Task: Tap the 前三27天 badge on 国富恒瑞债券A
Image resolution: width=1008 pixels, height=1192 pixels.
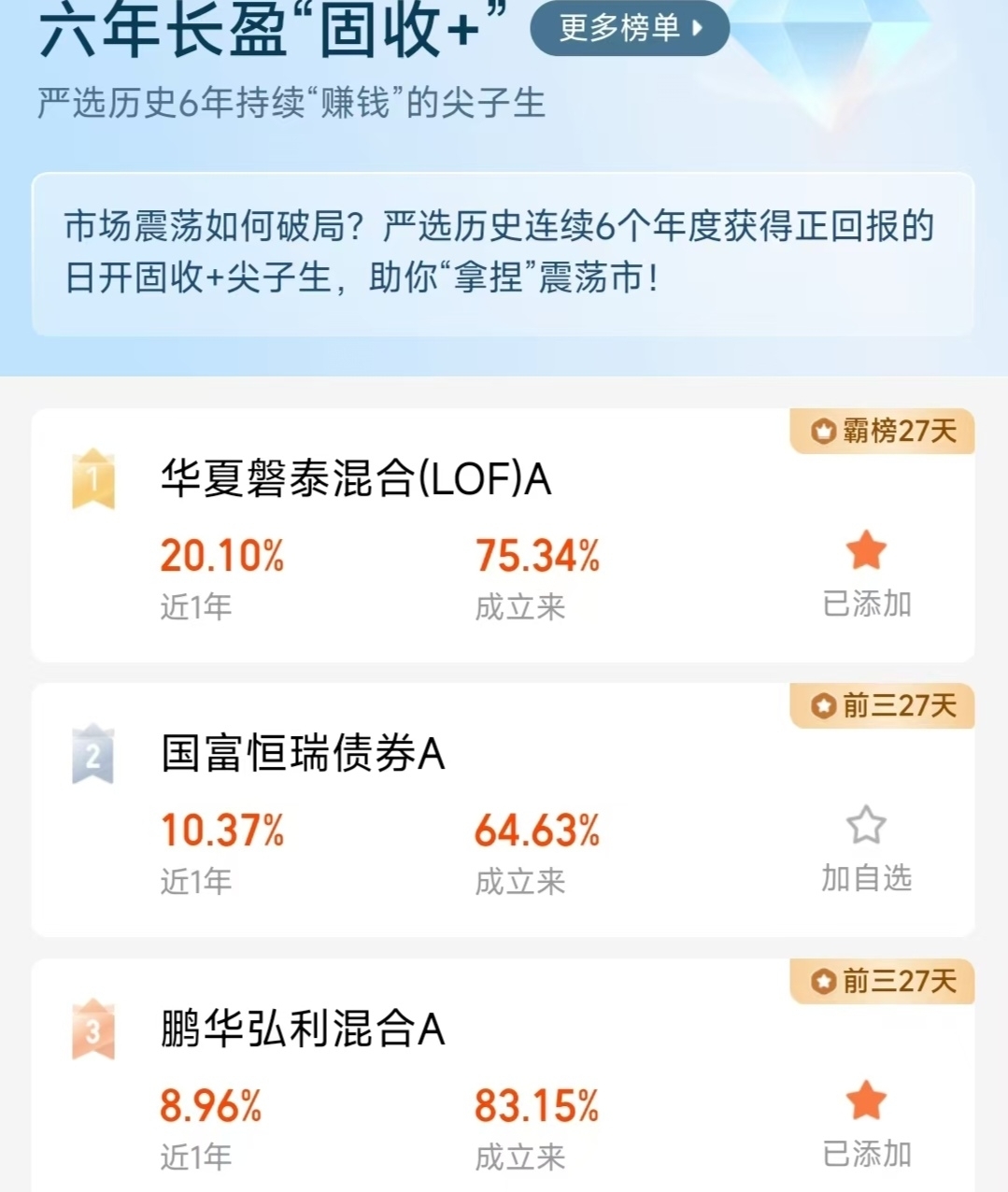Action: pyautogui.click(x=883, y=705)
